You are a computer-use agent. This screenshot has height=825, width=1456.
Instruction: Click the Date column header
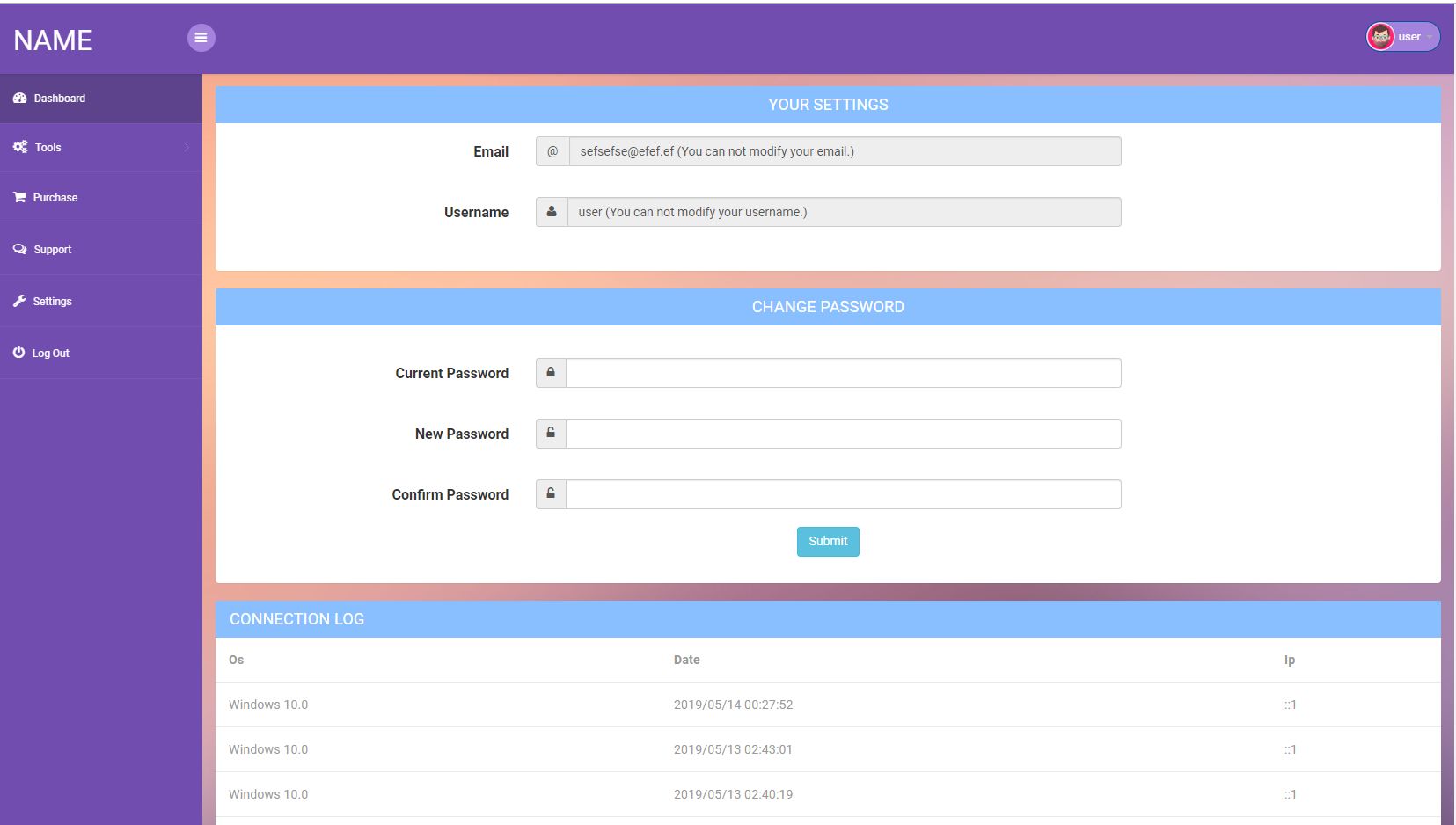point(687,660)
